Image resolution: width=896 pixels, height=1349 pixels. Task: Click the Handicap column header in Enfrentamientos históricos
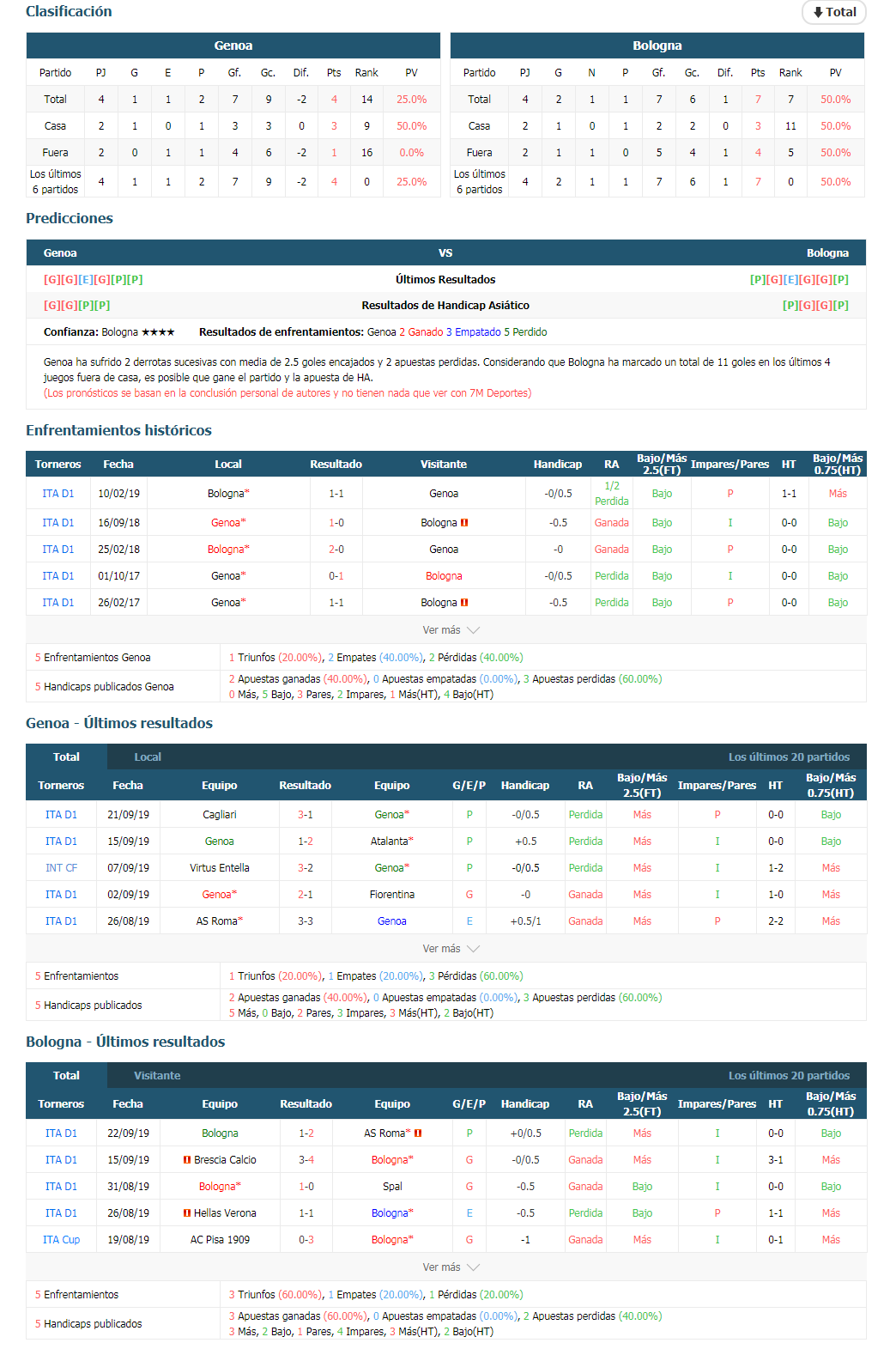[558, 464]
